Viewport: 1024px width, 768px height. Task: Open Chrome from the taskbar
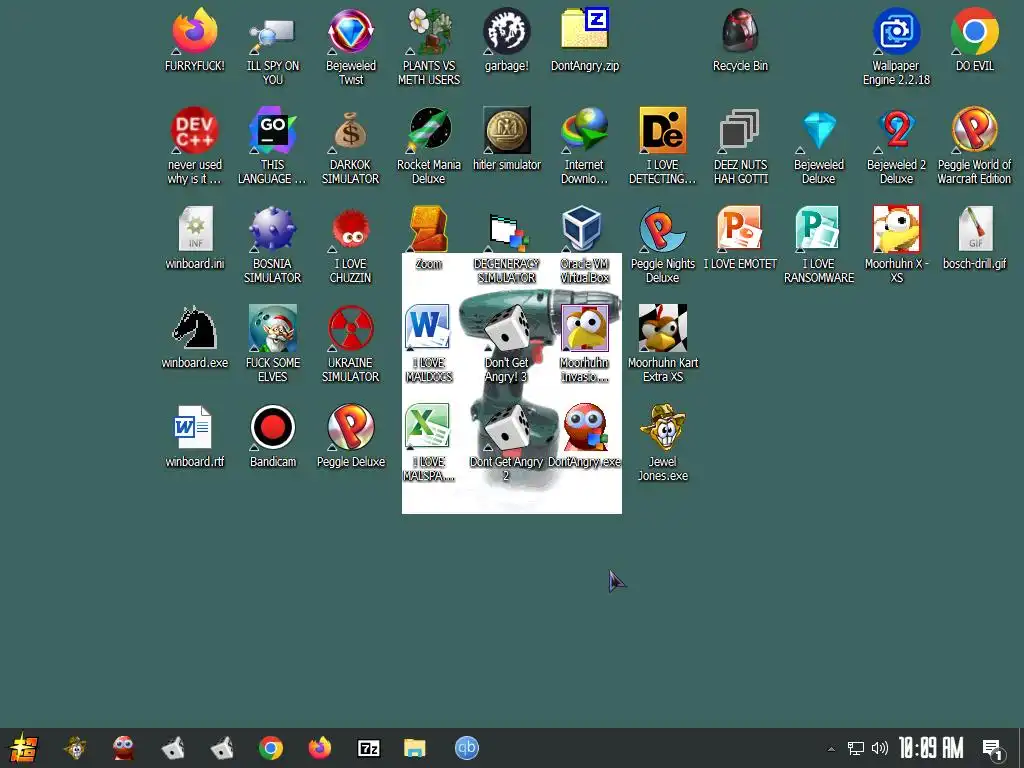270,748
